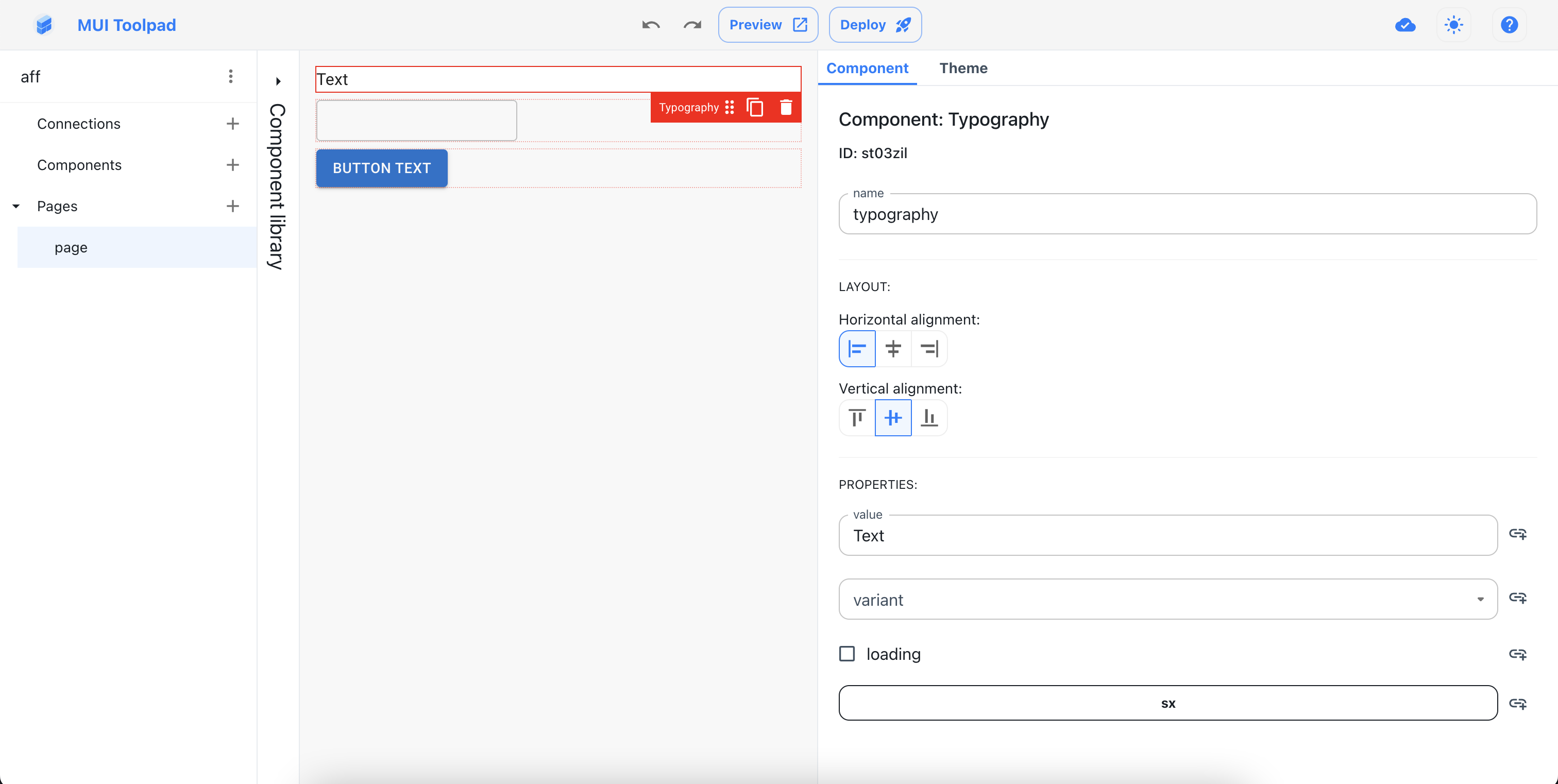Expand the Component library panel
This screenshot has height=784, width=1558.
[x=278, y=80]
